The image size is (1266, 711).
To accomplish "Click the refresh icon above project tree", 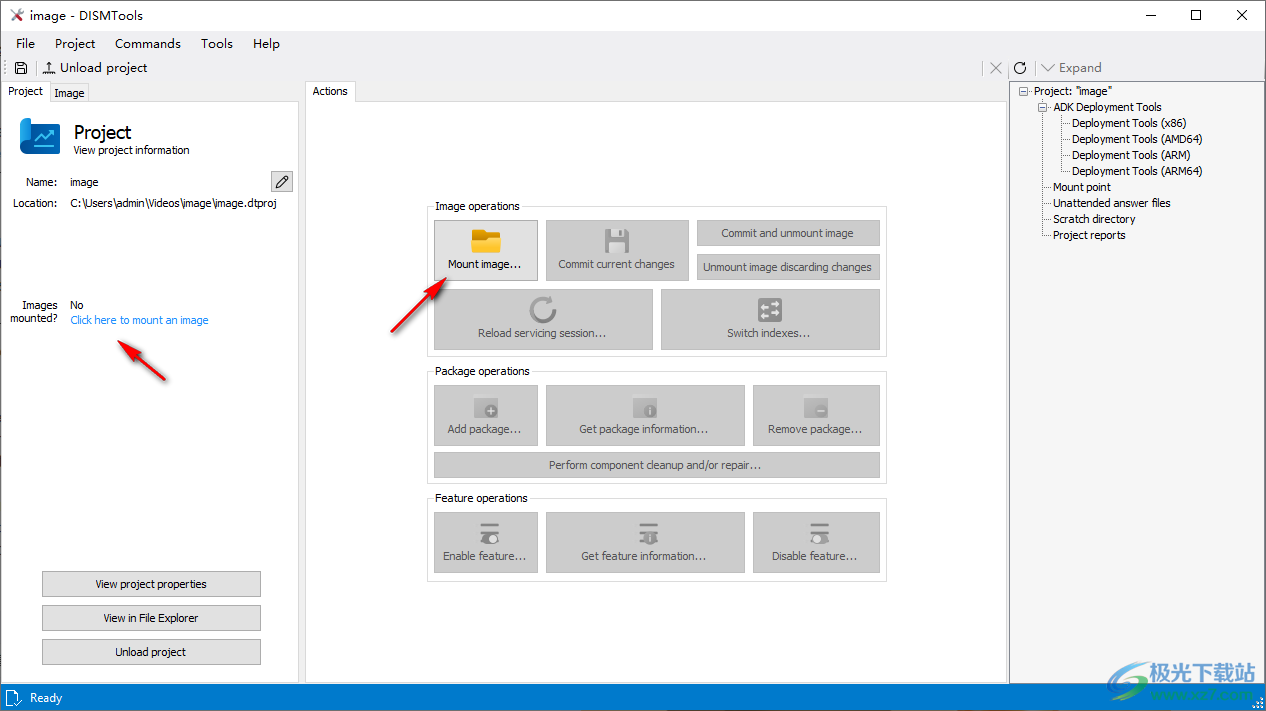I will (1020, 68).
